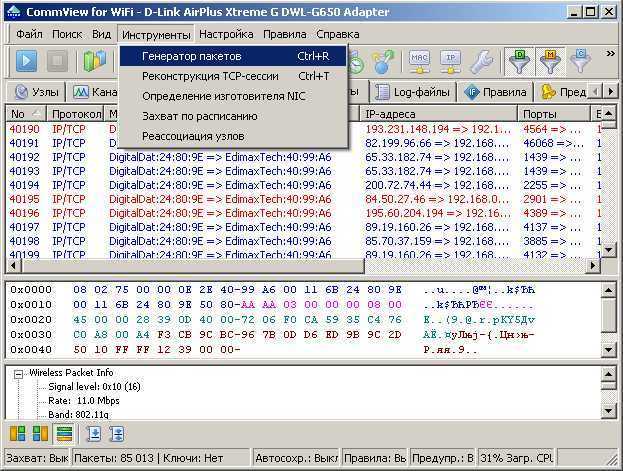623x471 pixels.
Task: Switch to first pane layout icon
Action: click(17, 434)
